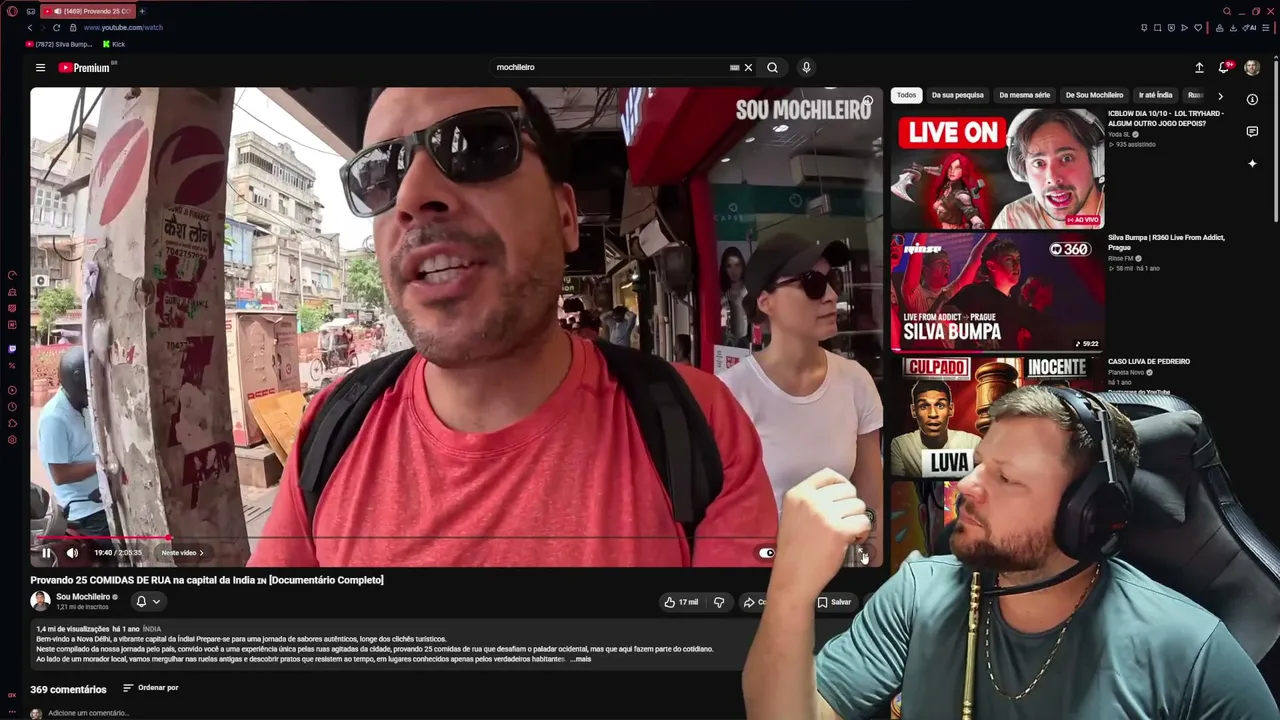
Task: Click the mochileiro search field
Action: click(x=610, y=68)
